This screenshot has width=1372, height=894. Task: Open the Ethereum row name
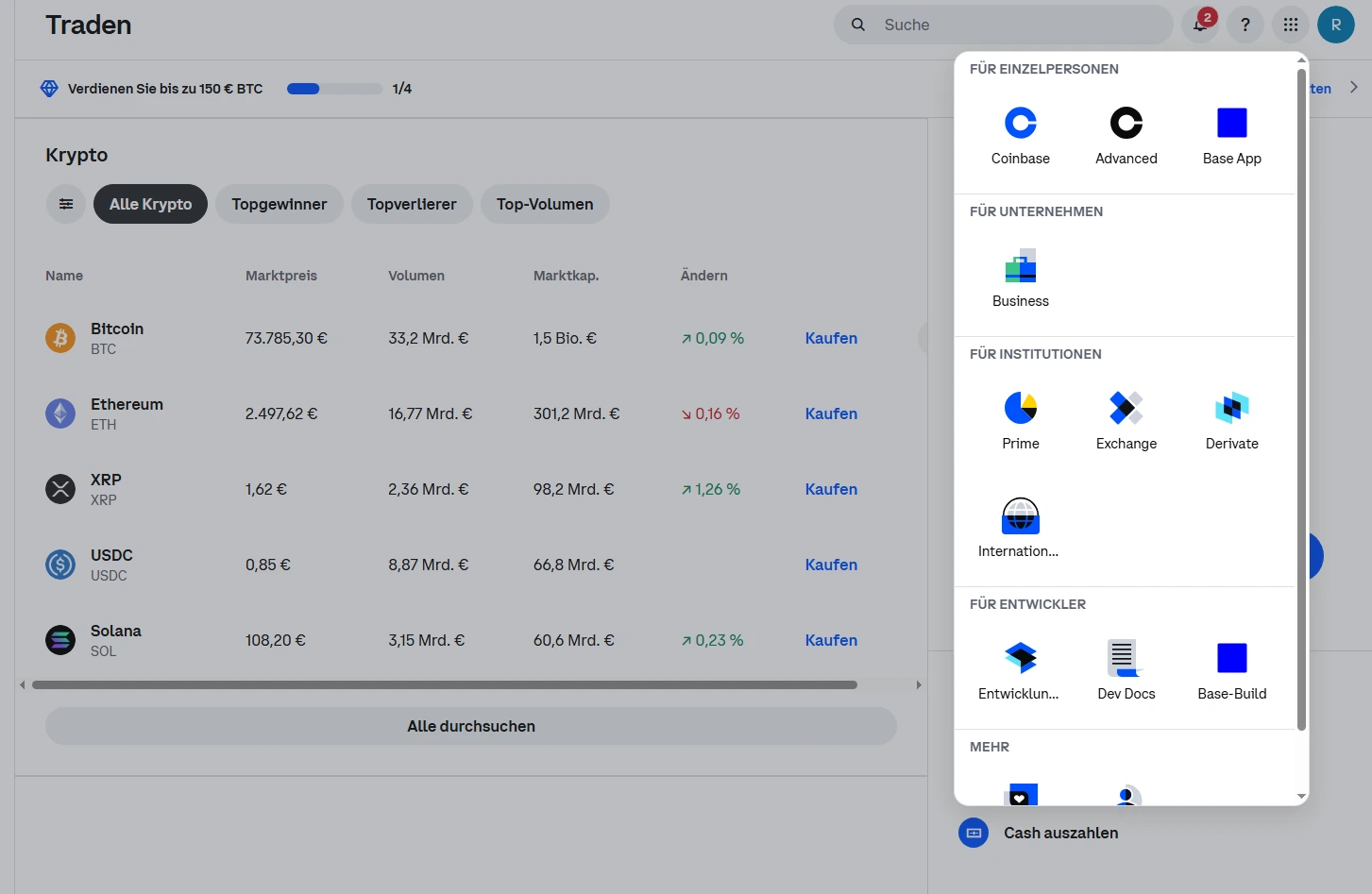click(127, 404)
